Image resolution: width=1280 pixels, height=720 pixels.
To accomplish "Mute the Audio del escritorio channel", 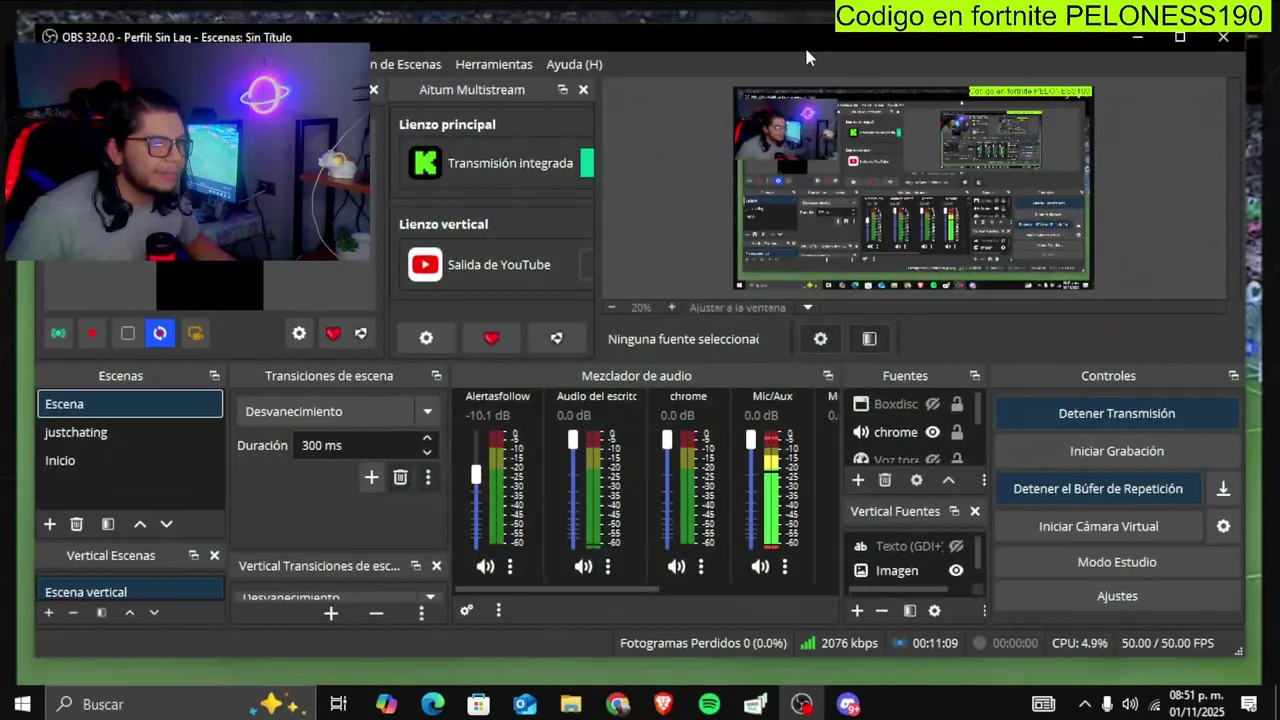I will click(583, 567).
